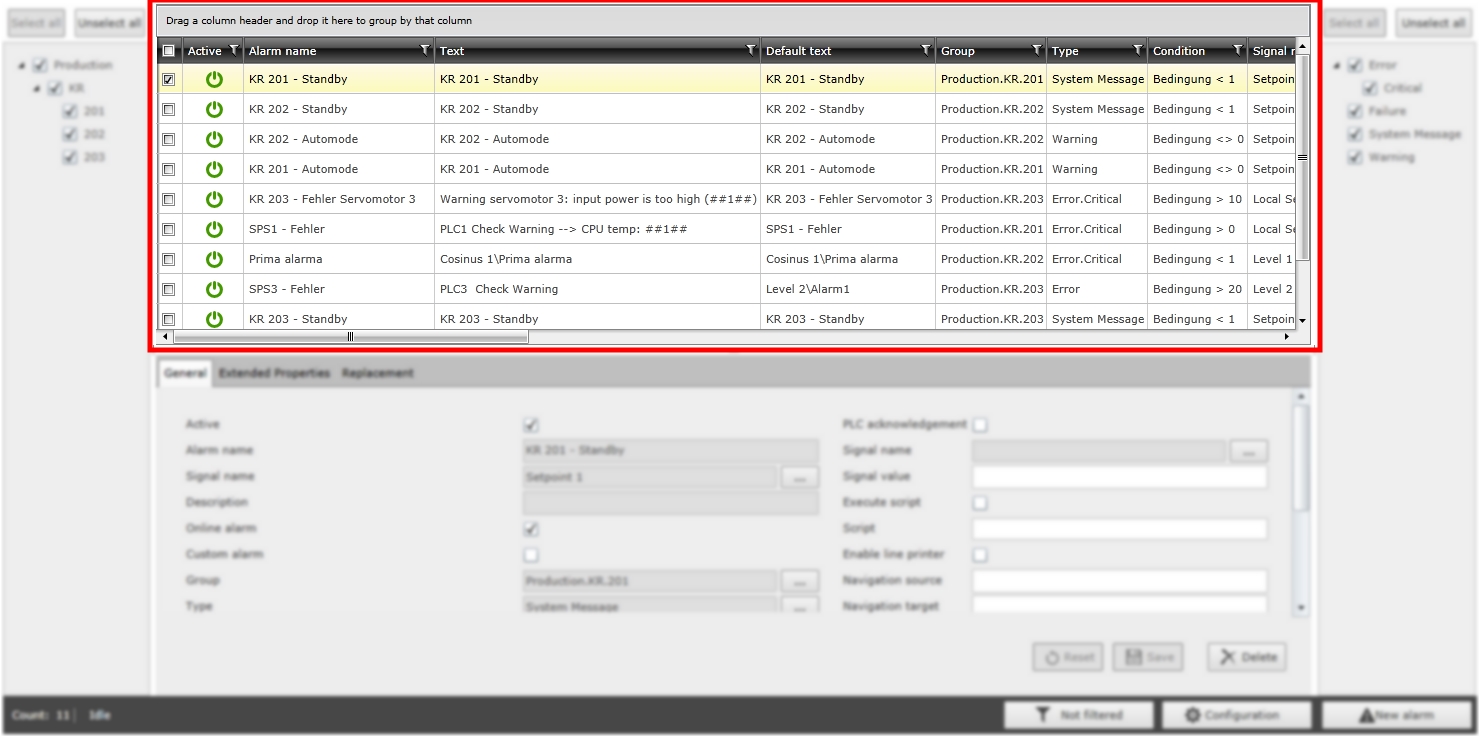Tick the select-all checkbox in grid header
The height and width of the screenshot is (737, 1480).
(x=168, y=51)
